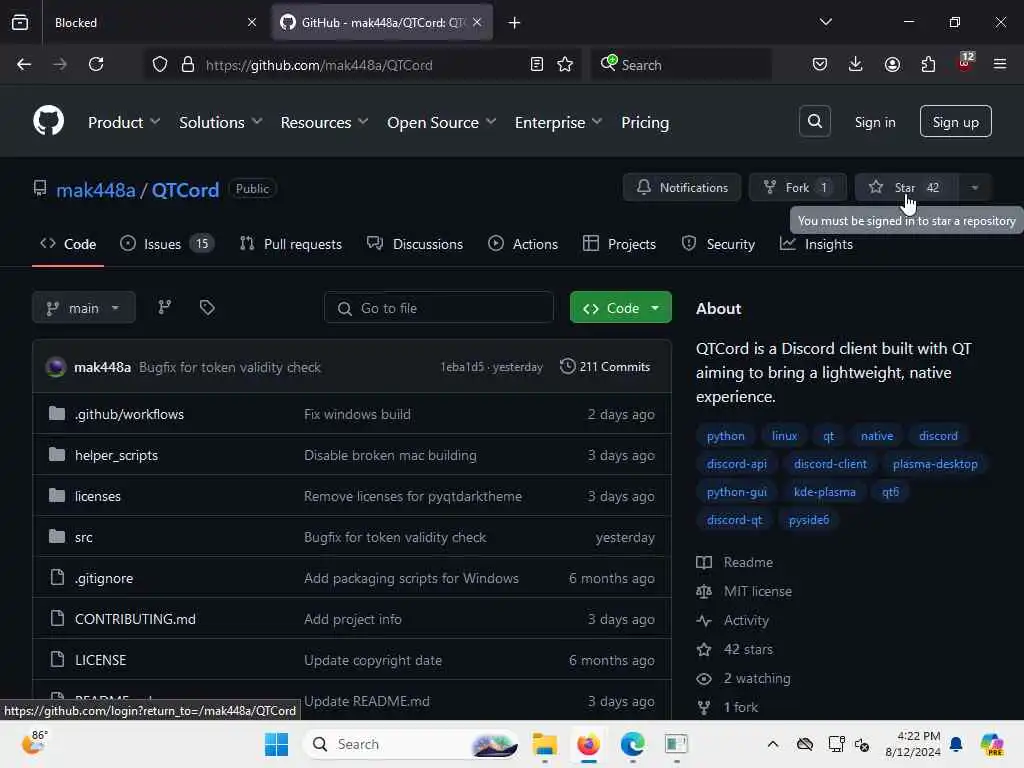Go to the GitHub homepage logo
The image size is (1024, 768).
[48, 121]
